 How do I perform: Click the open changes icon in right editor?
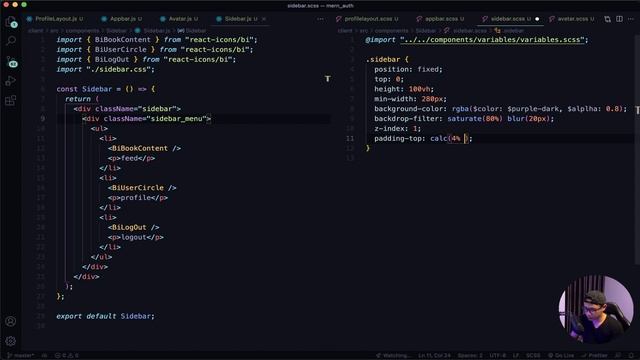click(607, 19)
